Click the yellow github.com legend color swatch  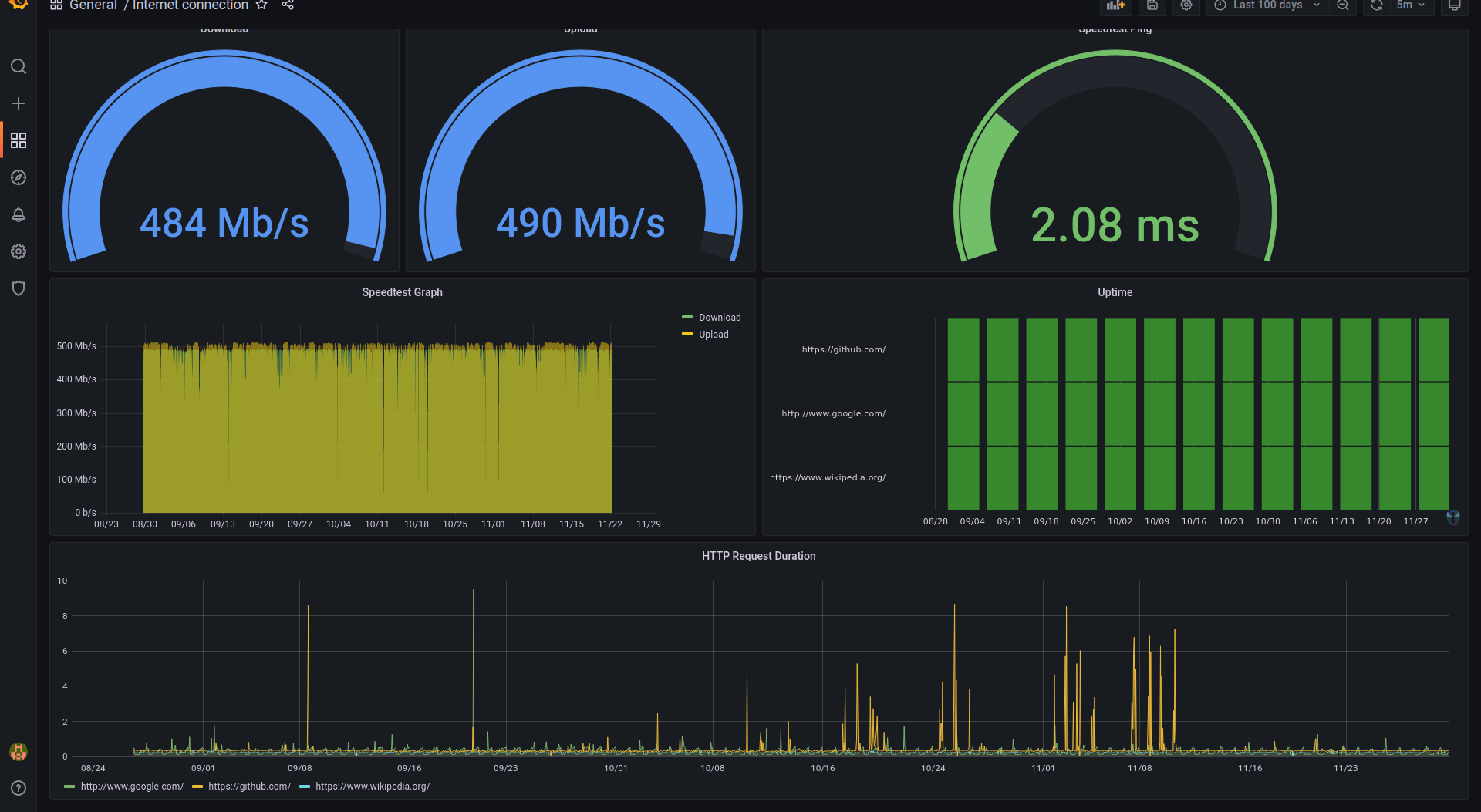pyautogui.click(x=197, y=787)
